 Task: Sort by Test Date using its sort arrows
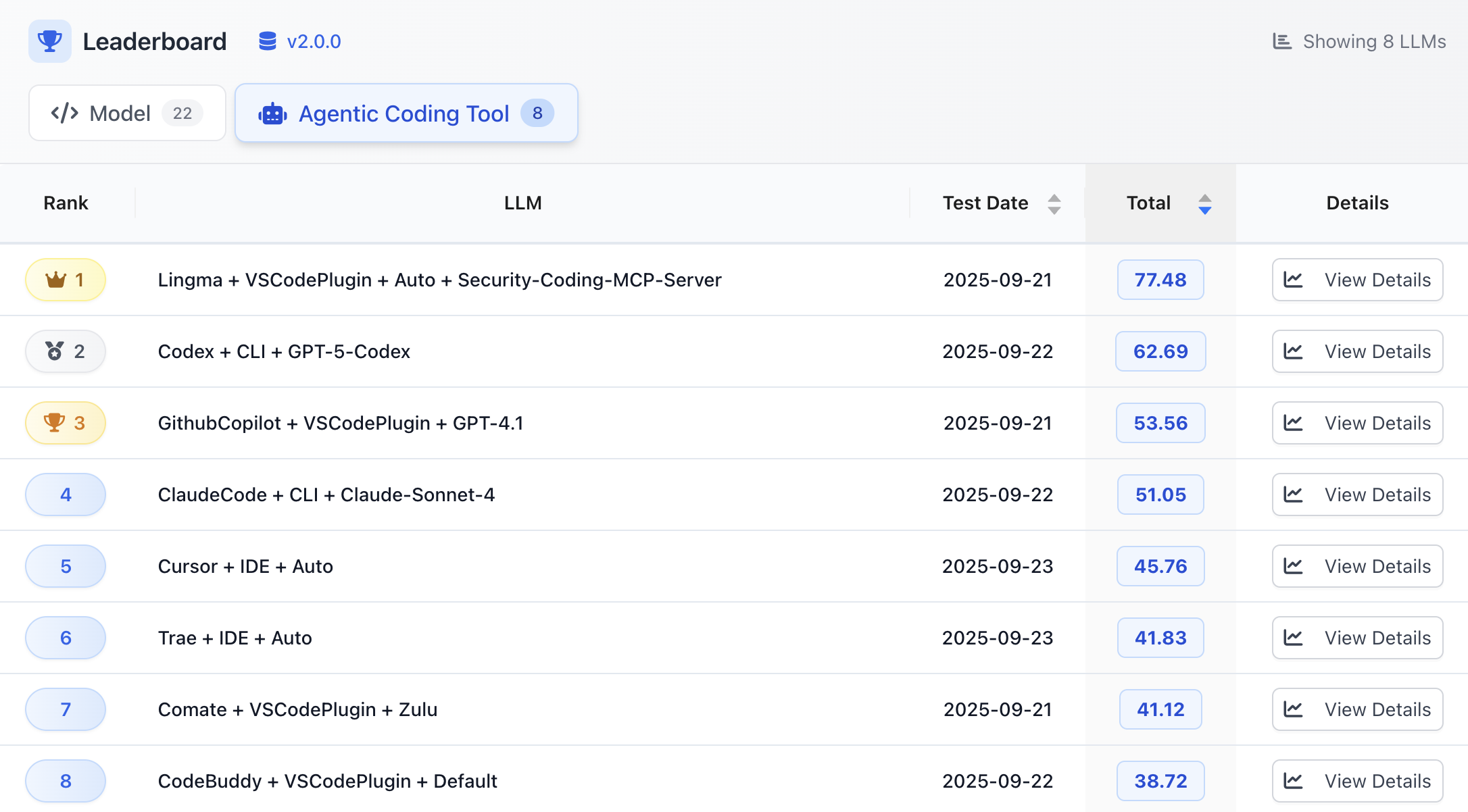(x=1054, y=203)
